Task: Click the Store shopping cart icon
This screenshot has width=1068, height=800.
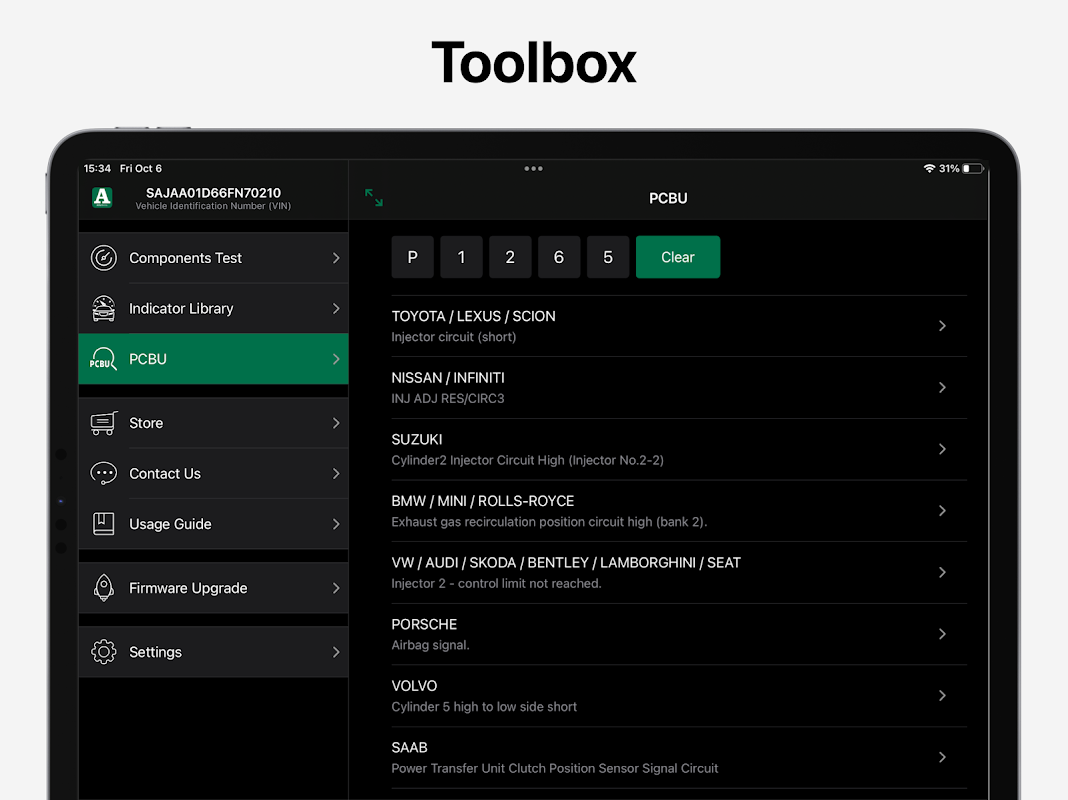Action: click(103, 423)
